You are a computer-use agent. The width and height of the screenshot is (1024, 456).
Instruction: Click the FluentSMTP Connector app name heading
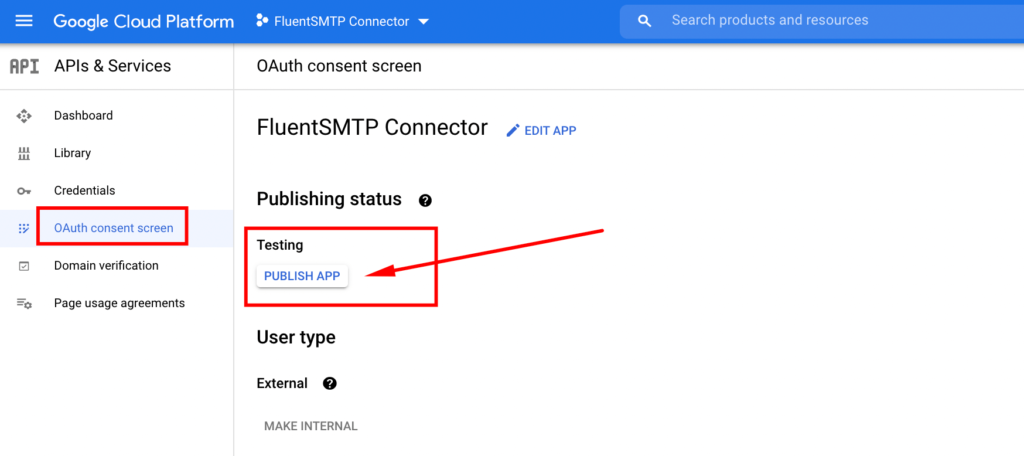372,127
